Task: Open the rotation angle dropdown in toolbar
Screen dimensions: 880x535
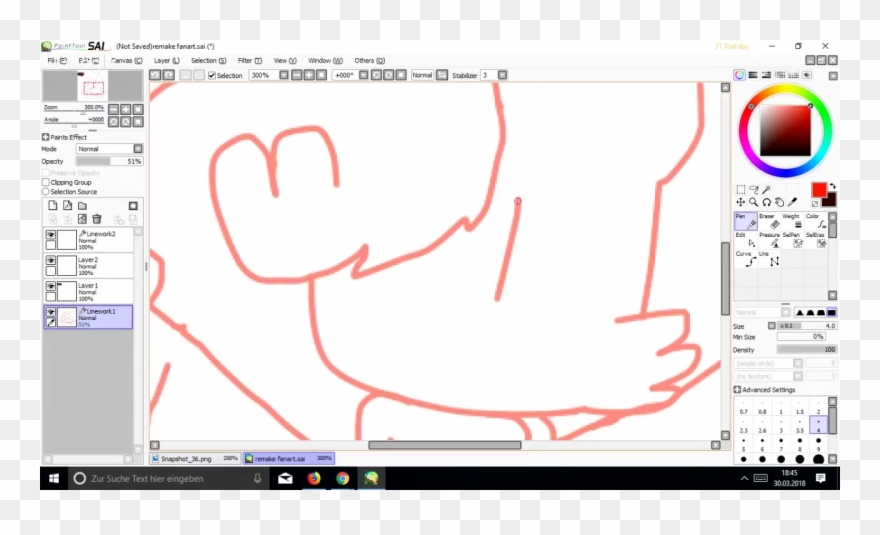Action: [364, 75]
